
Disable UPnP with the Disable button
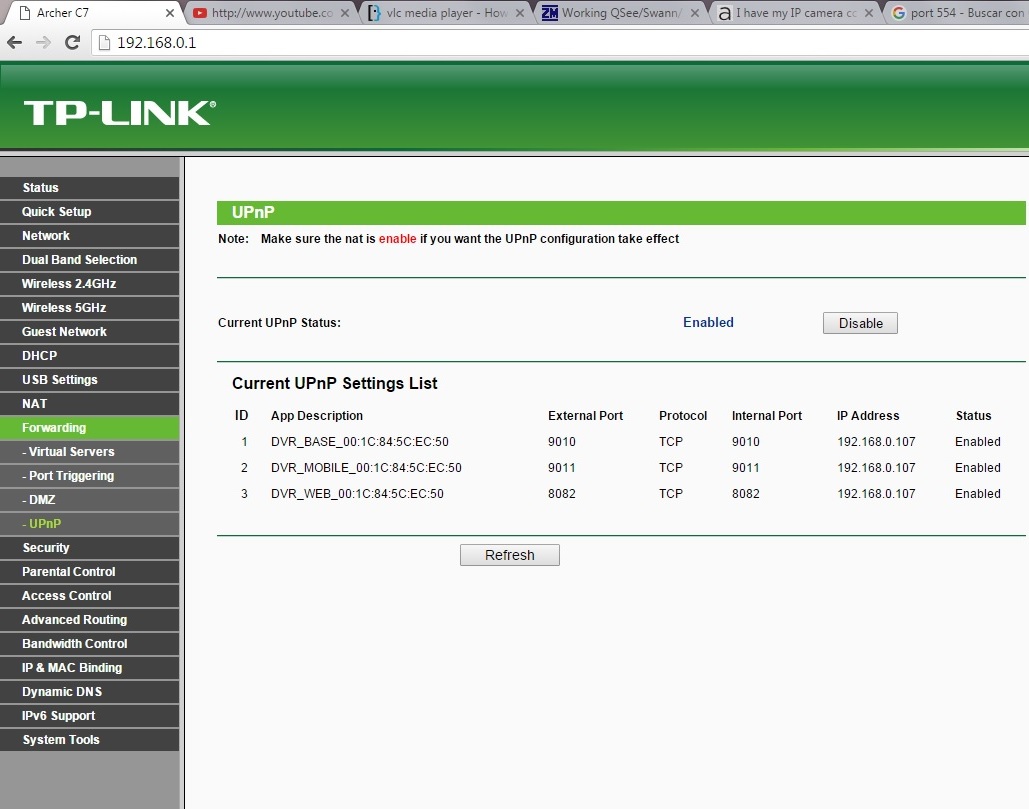[860, 323]
